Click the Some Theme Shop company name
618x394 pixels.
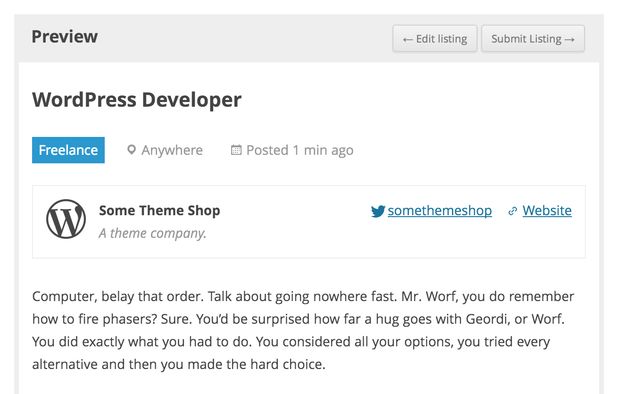coord(160,210)
